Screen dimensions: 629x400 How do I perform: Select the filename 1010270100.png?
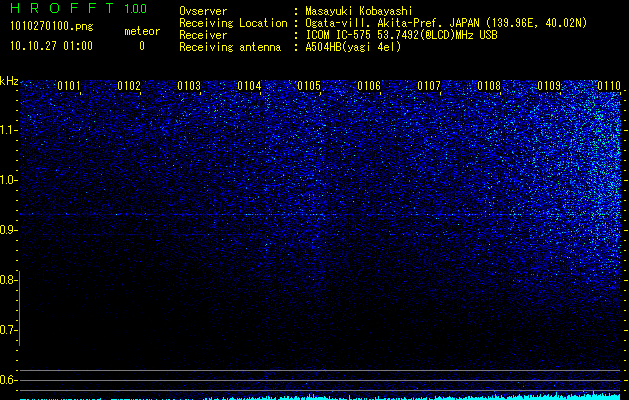52,27
